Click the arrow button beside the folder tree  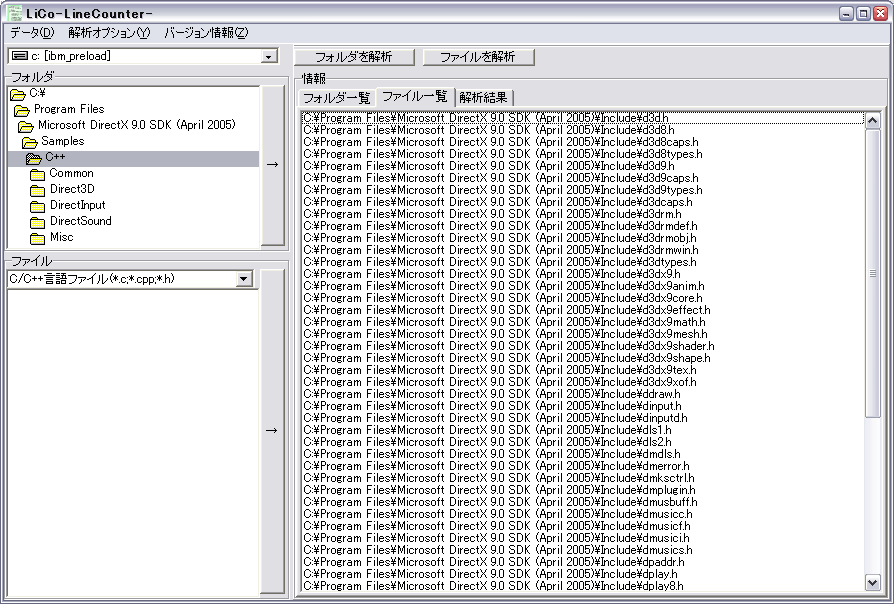pyautogui.click(x=273, y=165)
